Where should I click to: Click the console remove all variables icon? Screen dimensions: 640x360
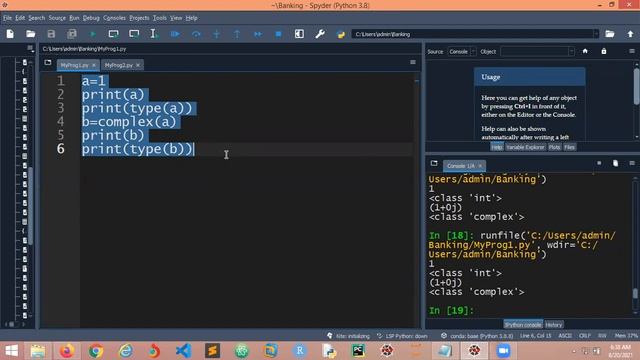click(x=616, y=163)
